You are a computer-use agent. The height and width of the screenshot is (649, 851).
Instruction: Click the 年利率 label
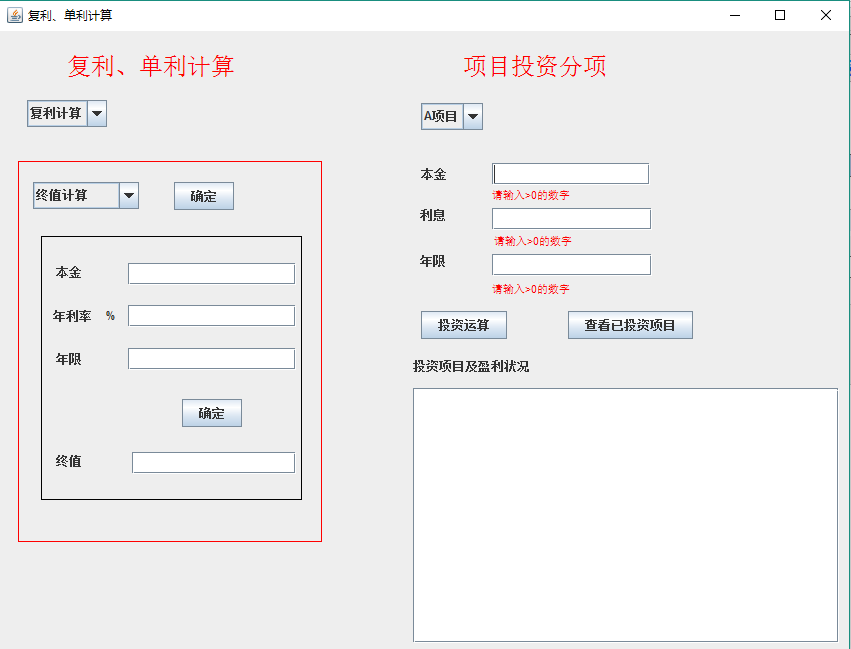pos(72,316)
